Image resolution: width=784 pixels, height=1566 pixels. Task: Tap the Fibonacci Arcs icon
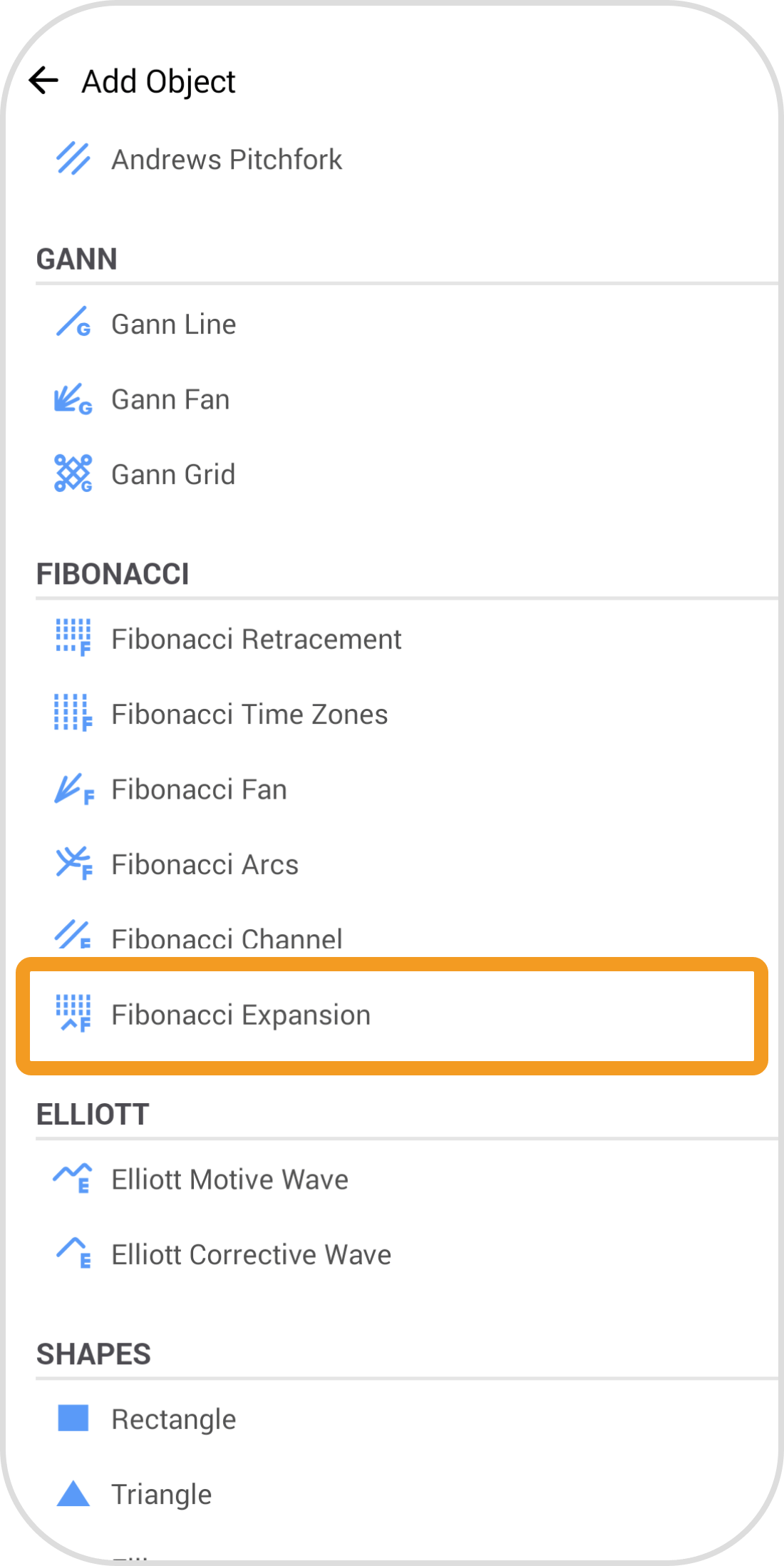(73, 864)
